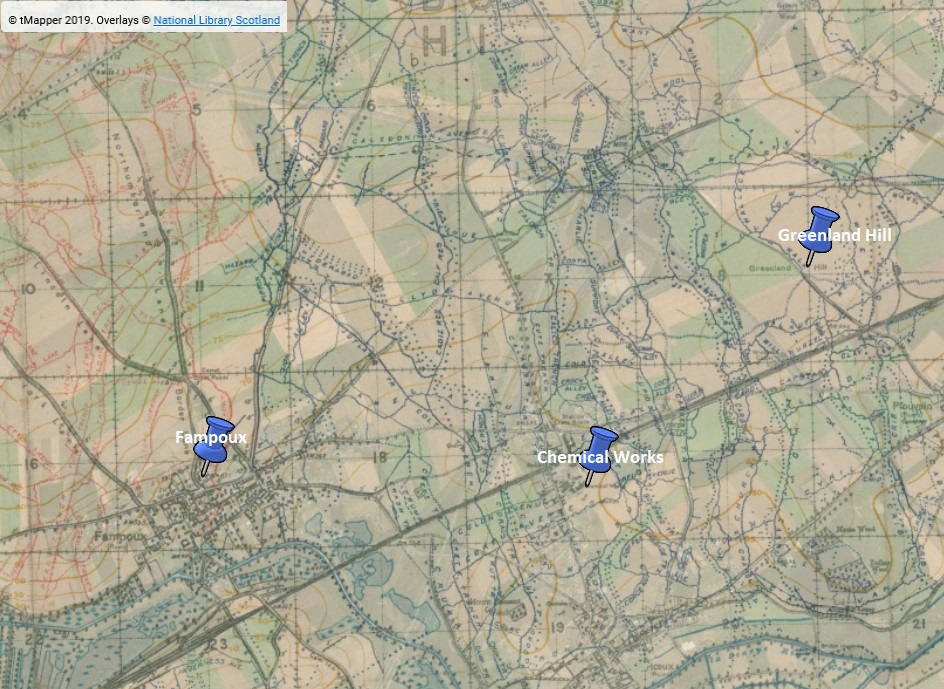944x689 pixels.
Task: Click the Greenland Hill blue pushpin
Action: coord(822,227)
